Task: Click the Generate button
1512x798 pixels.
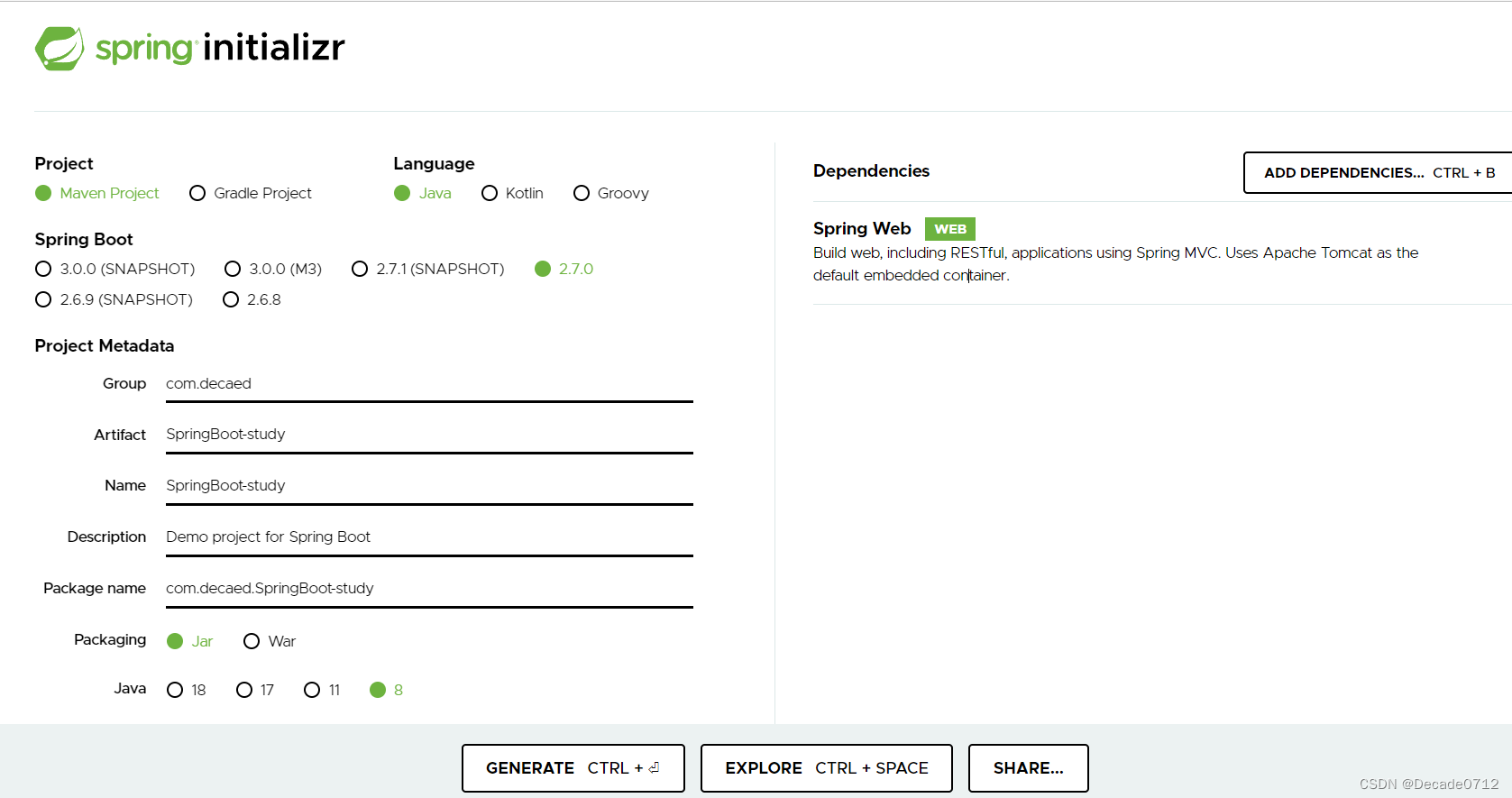Action: pos(573,768)
